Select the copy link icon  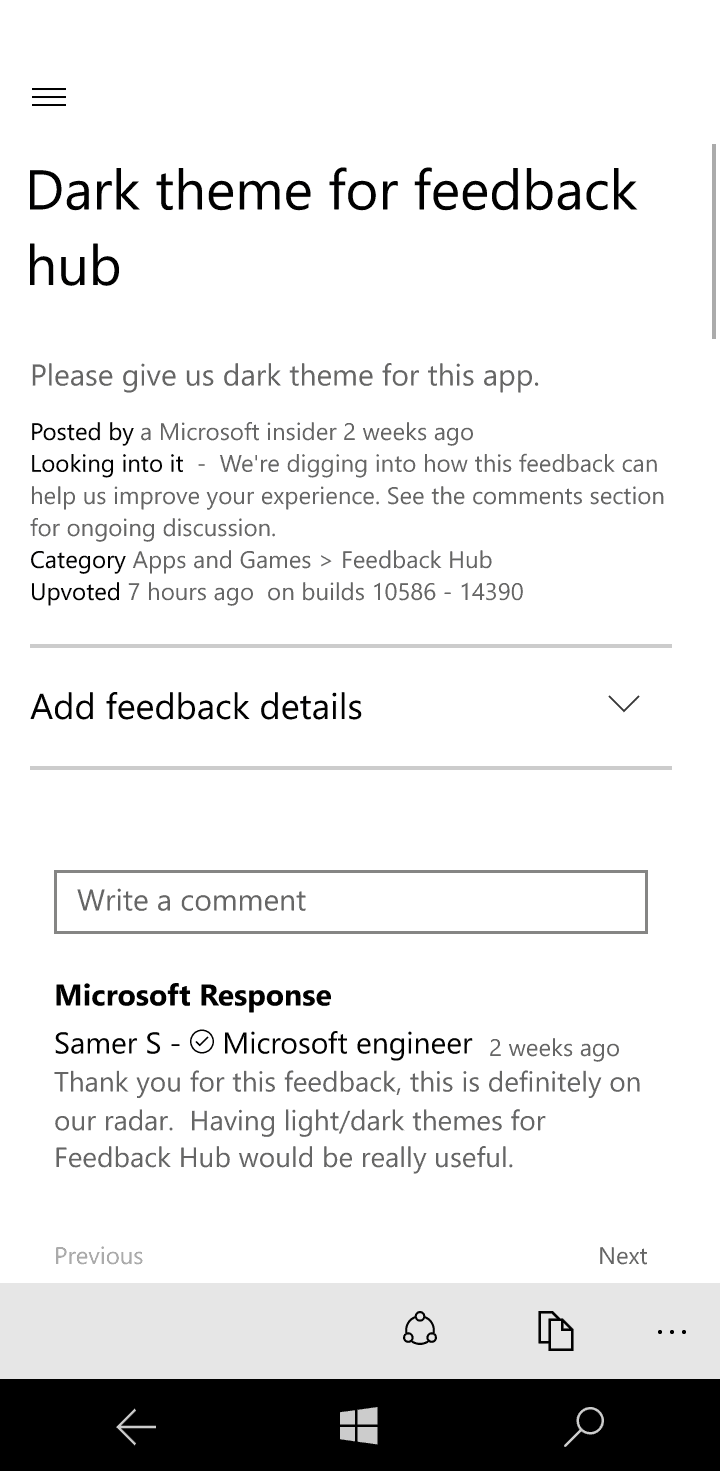pos(555,1330)
